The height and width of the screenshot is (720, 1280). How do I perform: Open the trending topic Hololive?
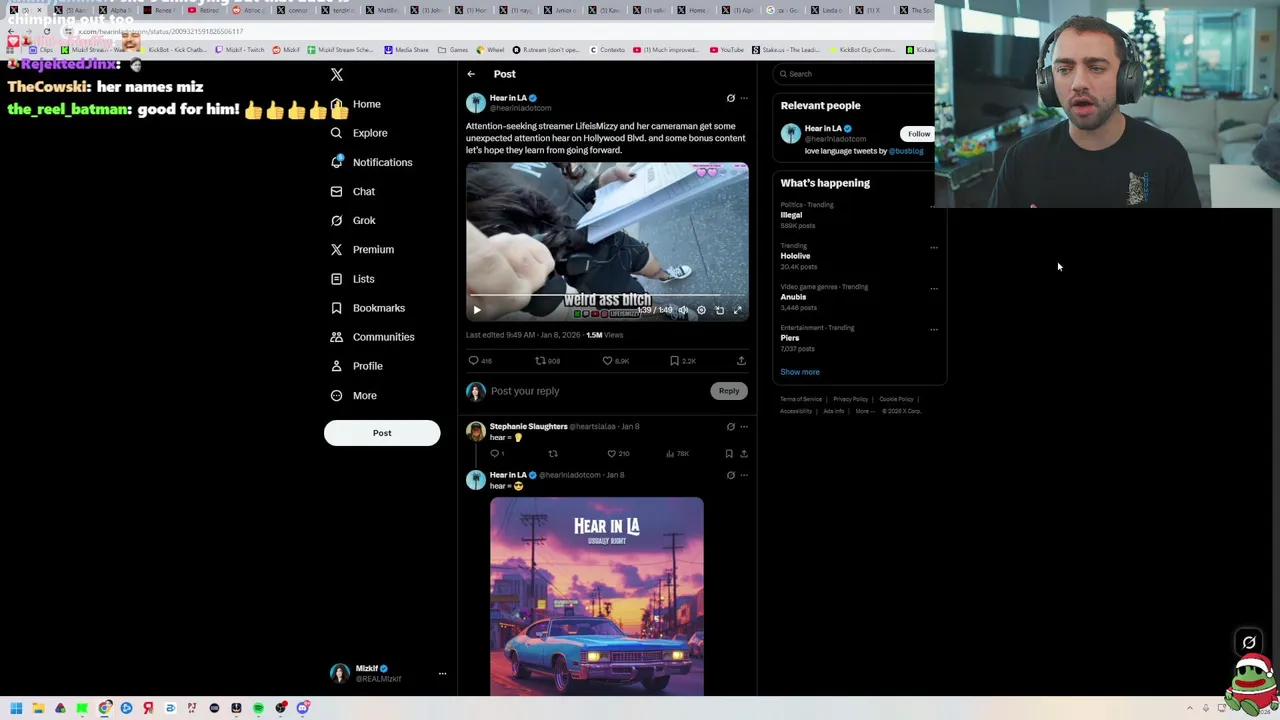[x=795, y=256]
